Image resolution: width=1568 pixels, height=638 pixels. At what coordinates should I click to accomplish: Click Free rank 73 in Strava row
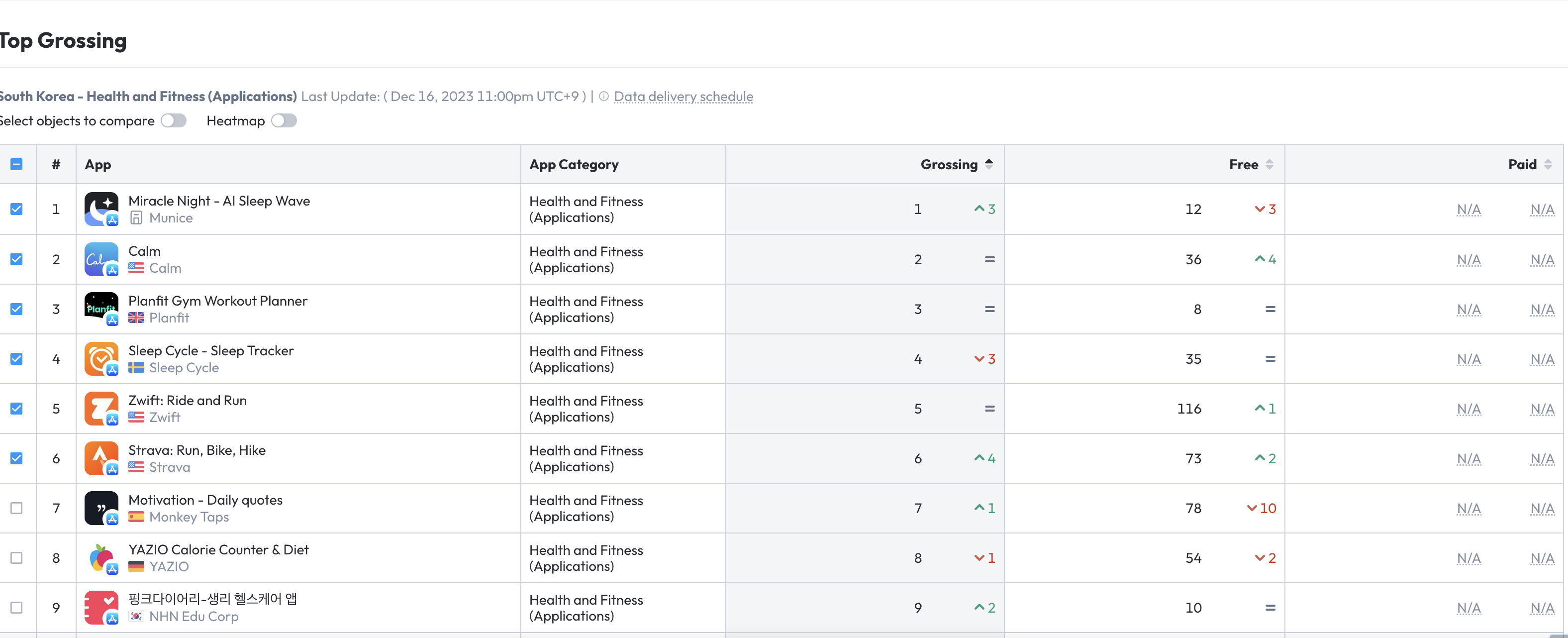tap(1193, 458)
